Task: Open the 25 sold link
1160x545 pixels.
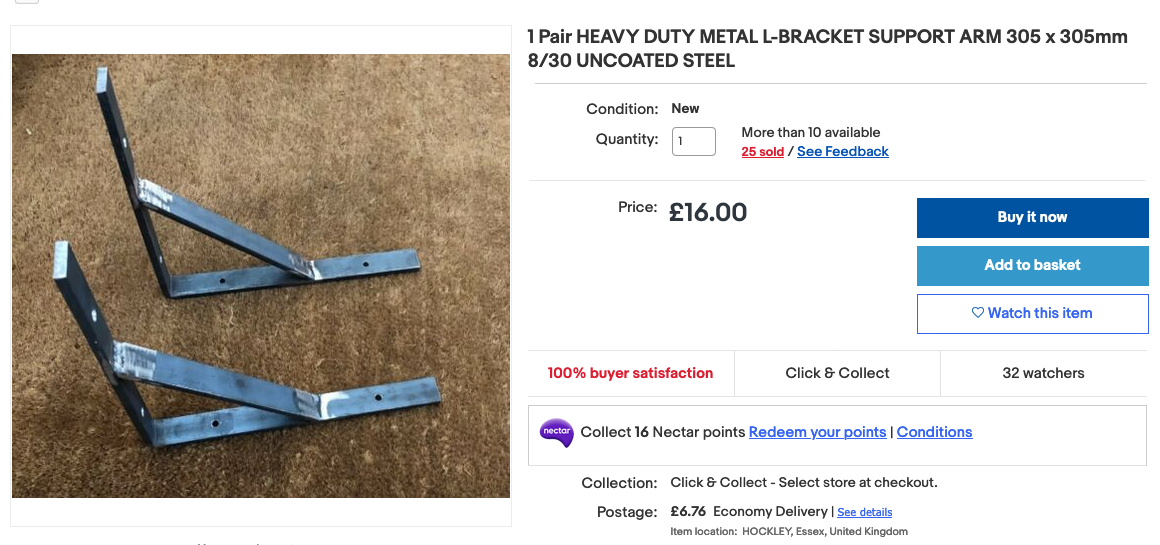Action: coord(762,152)
